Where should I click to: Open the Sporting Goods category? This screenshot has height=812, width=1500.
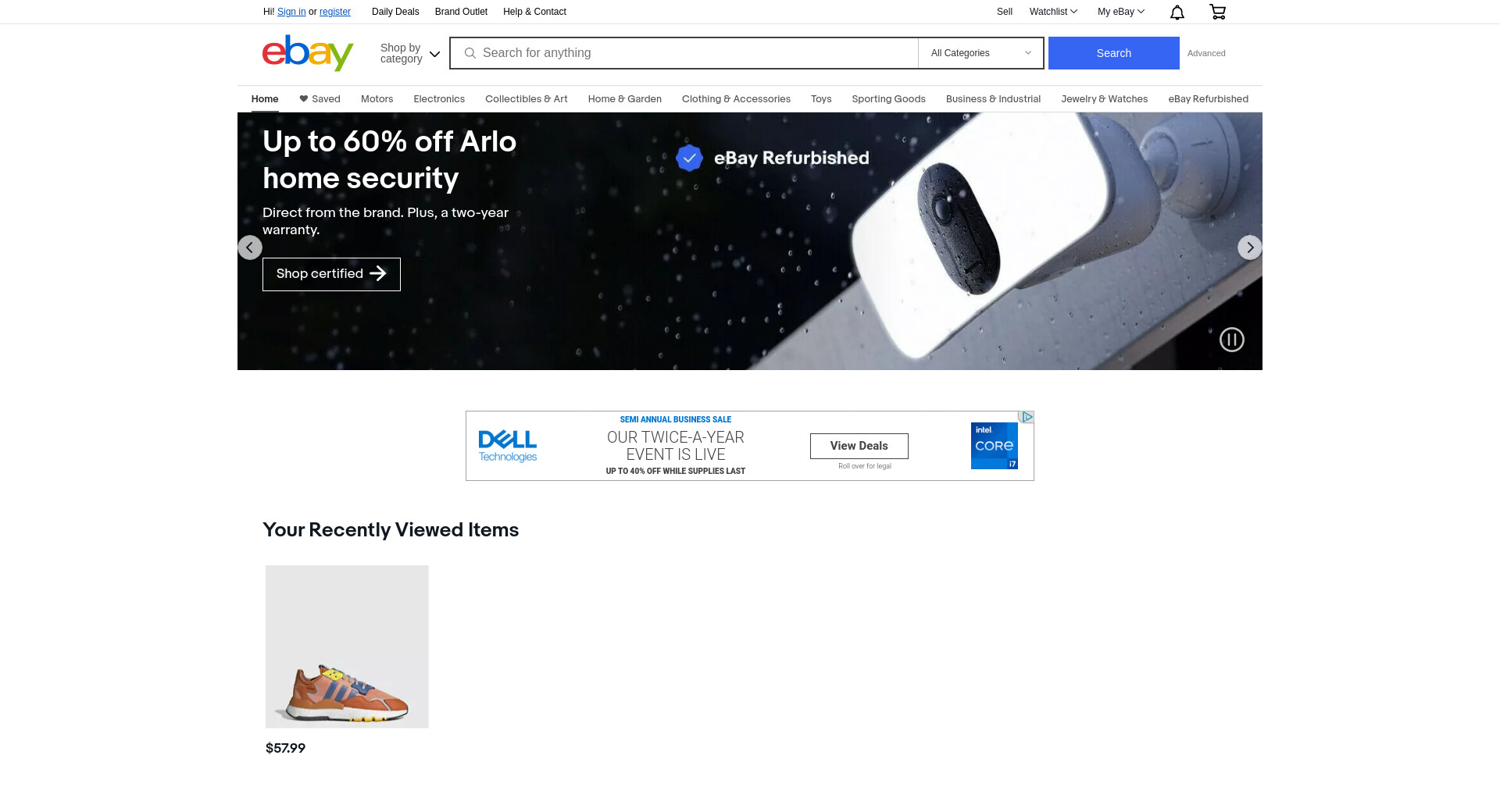tap(888, 99)
